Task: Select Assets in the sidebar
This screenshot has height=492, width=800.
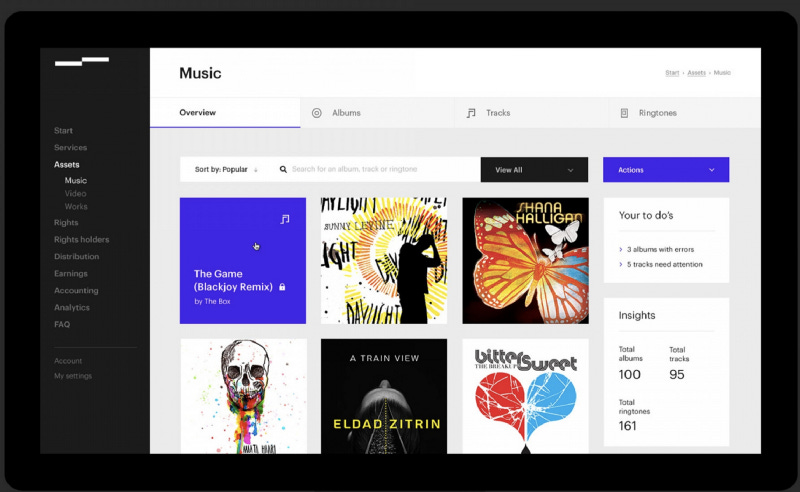Action: 67,164
